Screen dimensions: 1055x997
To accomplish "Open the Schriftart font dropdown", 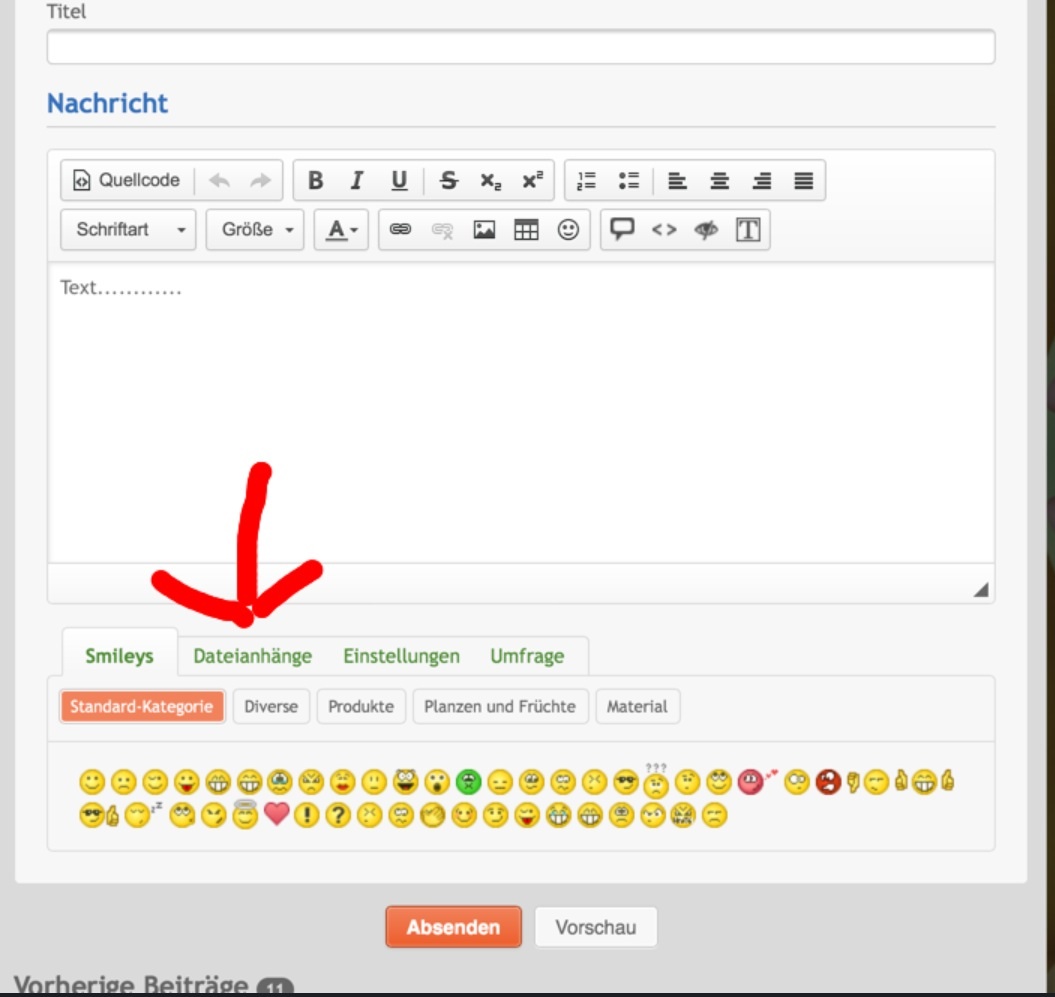I will point(129,230).
